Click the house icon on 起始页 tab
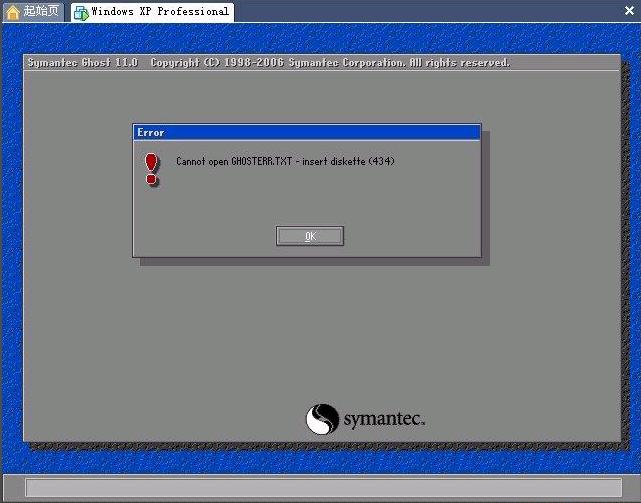Screen dimensions: 641x503 (x=13, y=12)
